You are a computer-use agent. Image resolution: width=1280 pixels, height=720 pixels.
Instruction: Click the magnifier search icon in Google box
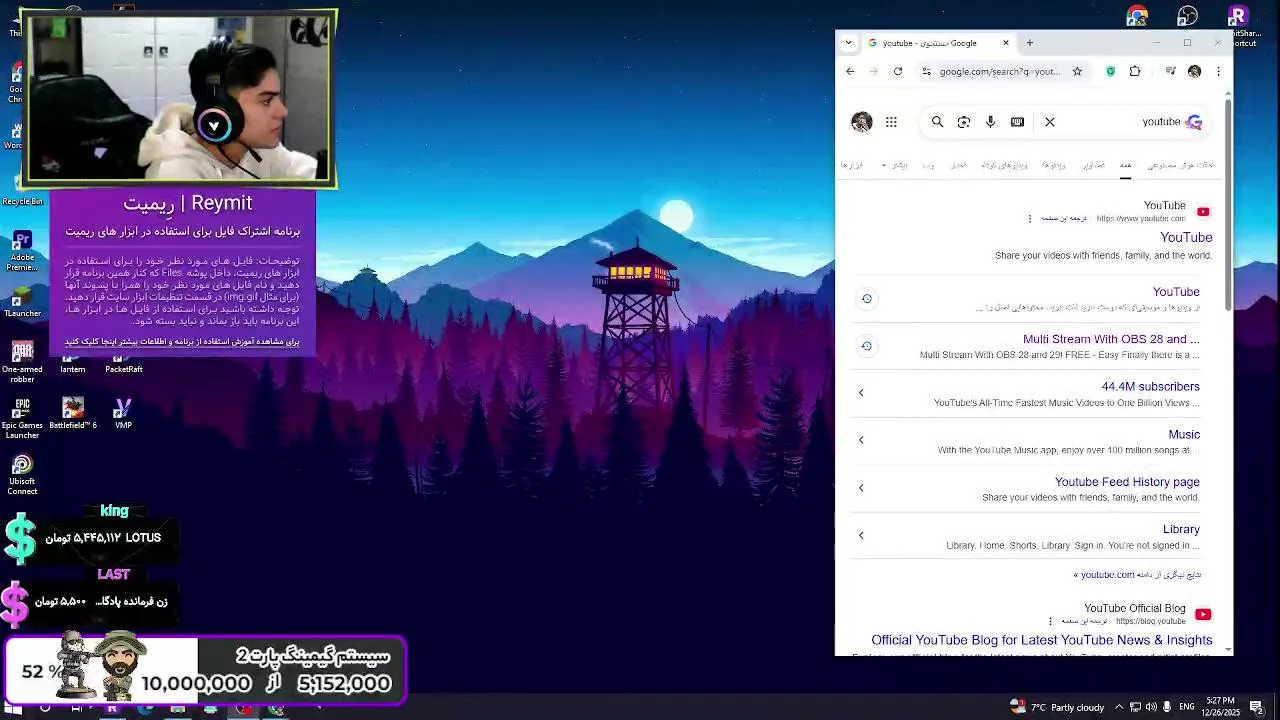pos(937,122)
